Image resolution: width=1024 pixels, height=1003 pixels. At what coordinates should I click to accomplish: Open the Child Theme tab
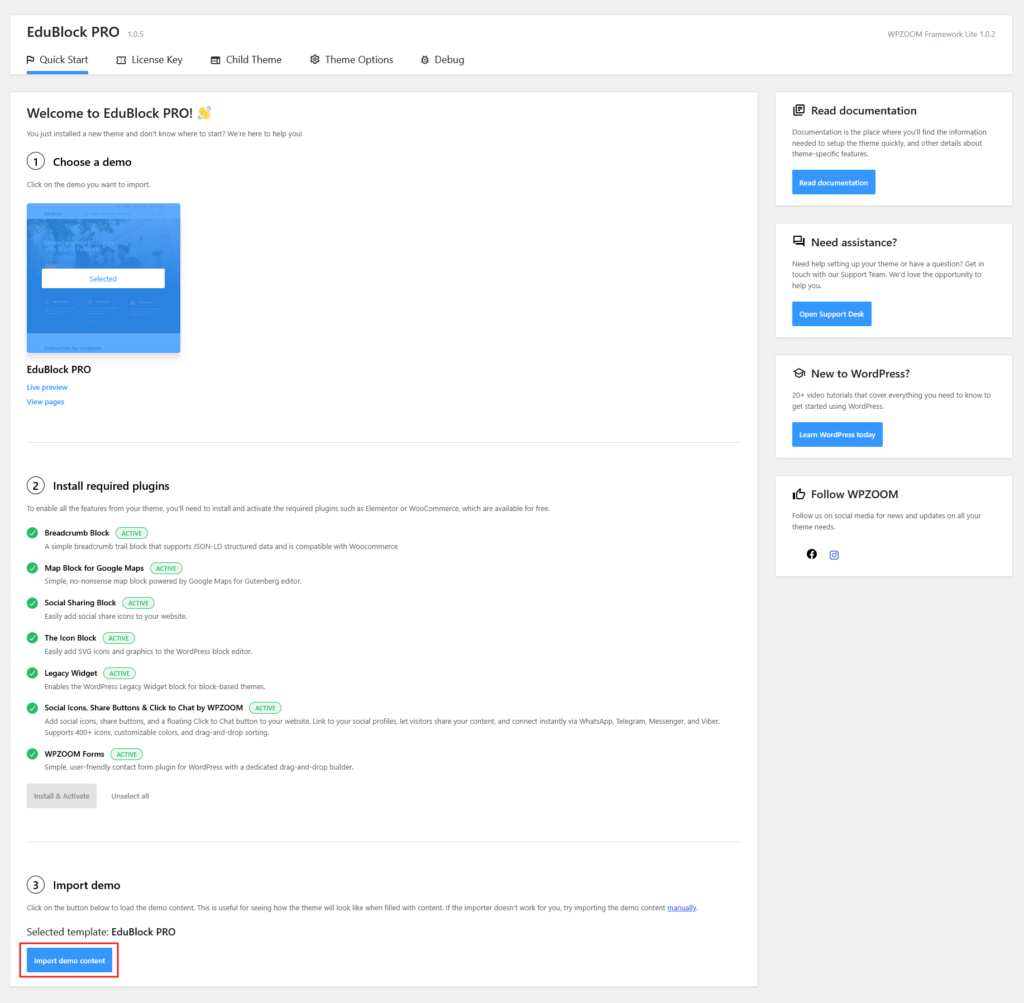(x=246, y=59)
